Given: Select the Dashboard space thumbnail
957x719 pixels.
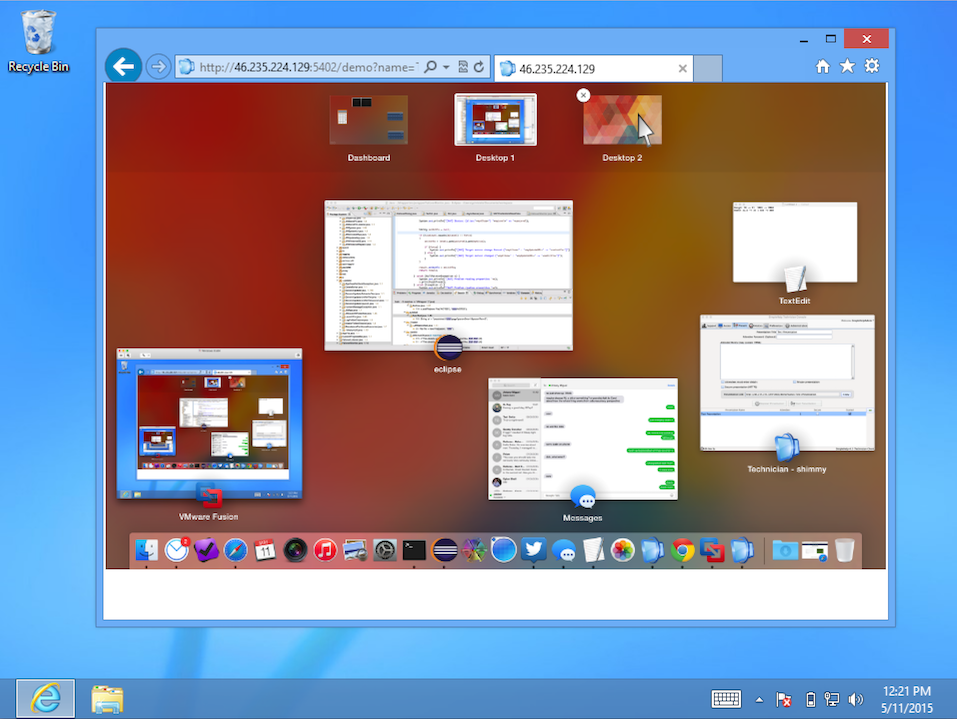Looking at the screenshot, I should click(x=368, y=122).
